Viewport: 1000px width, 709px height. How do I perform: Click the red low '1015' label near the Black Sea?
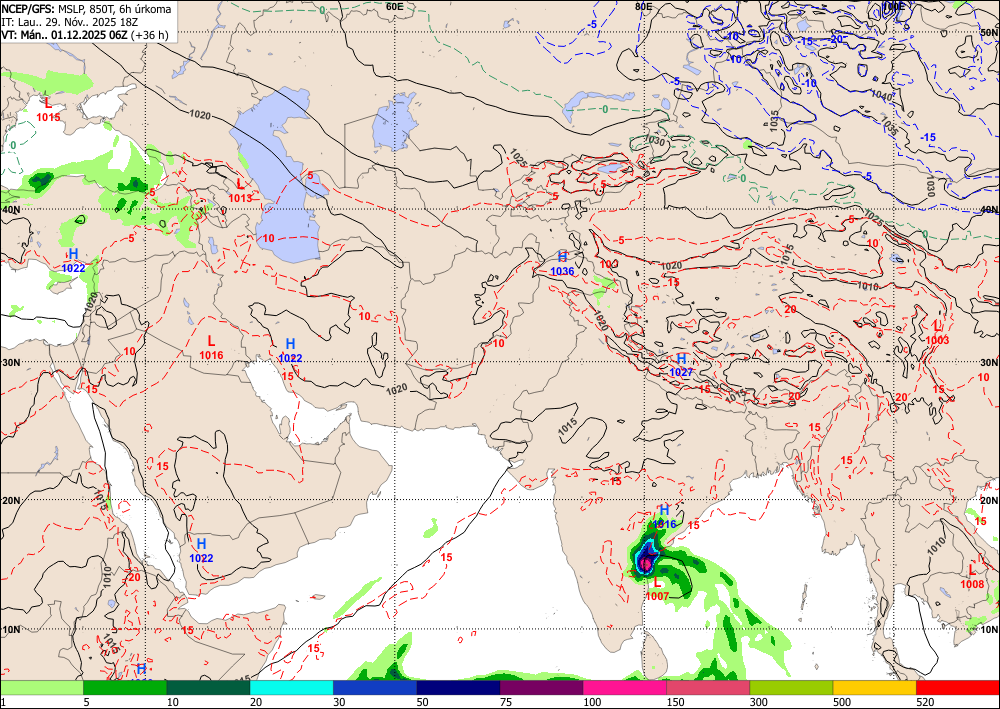click(48, 117)
